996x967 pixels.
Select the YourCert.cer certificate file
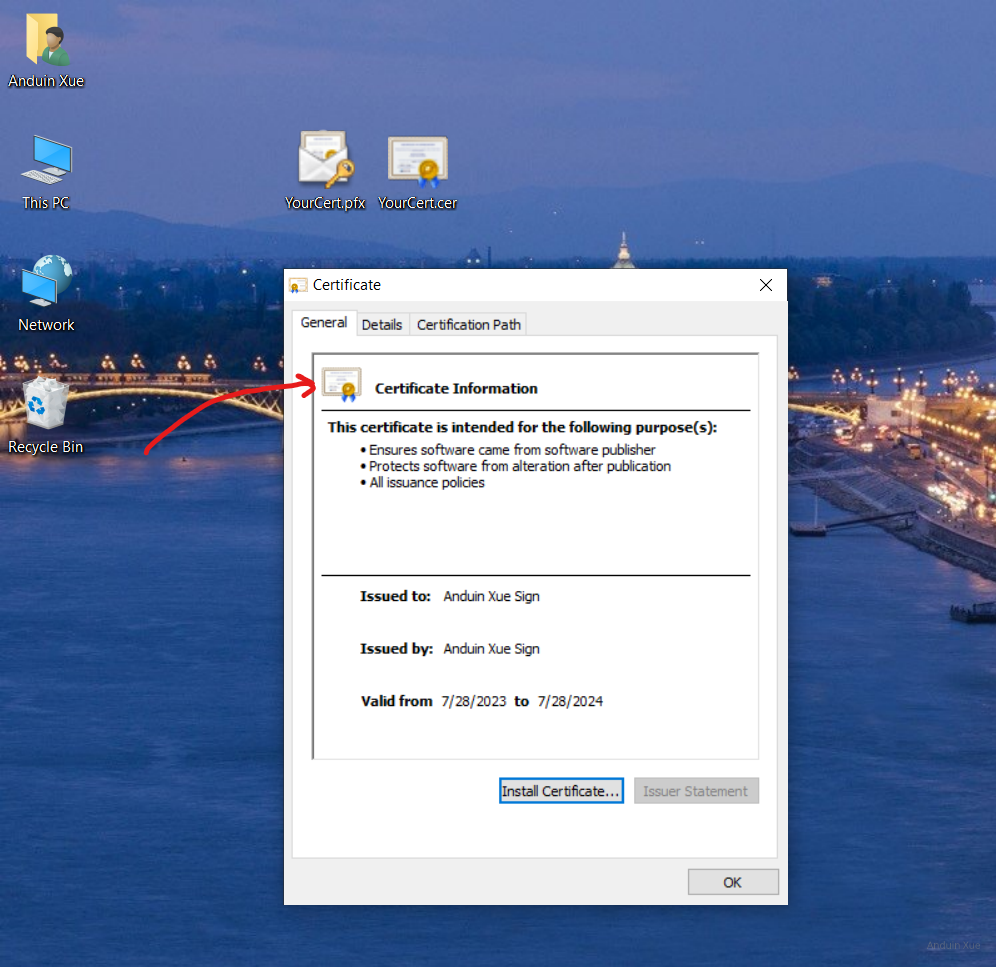[418, 162]
